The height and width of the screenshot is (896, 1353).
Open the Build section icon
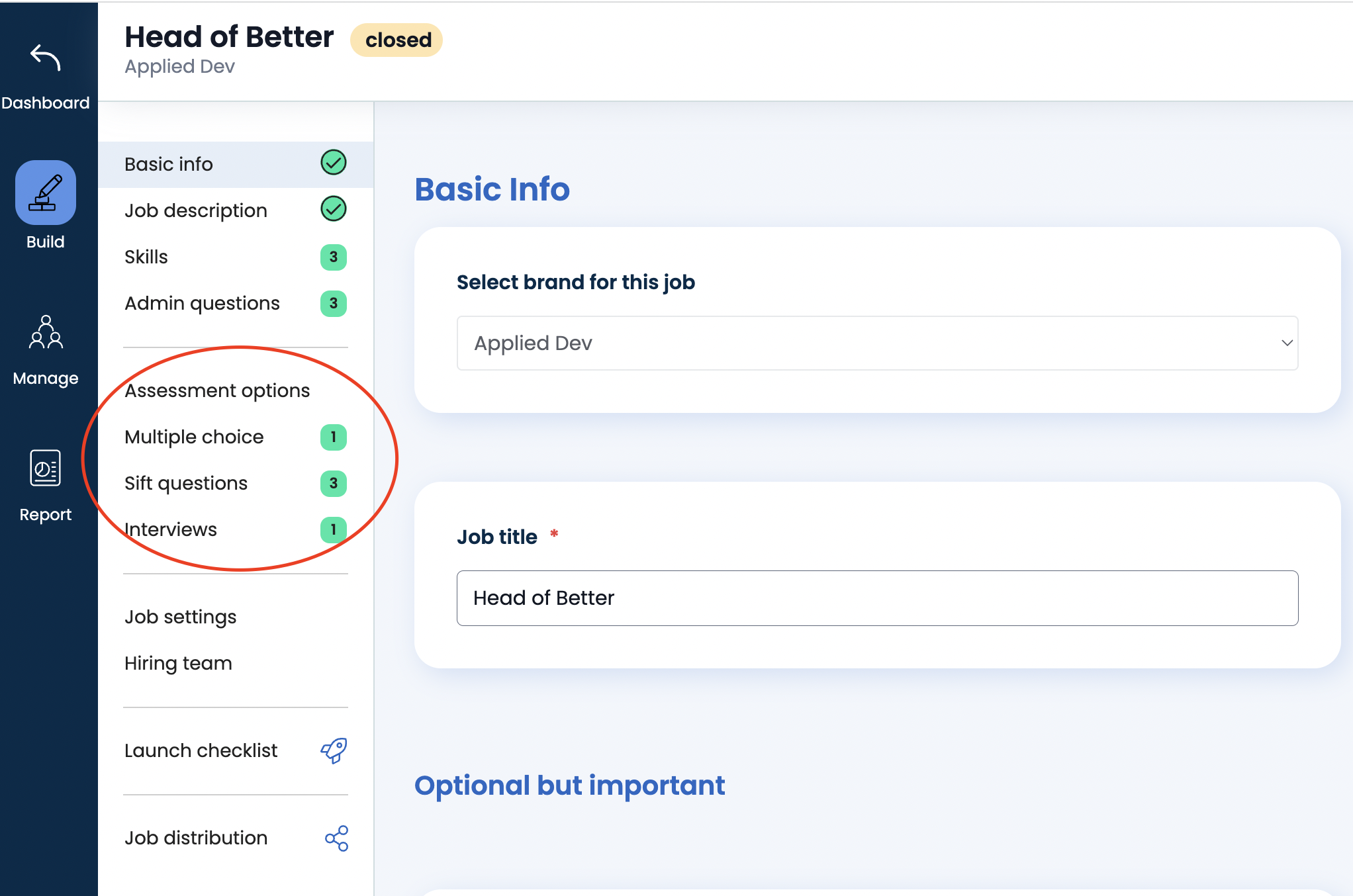point(45,193)
